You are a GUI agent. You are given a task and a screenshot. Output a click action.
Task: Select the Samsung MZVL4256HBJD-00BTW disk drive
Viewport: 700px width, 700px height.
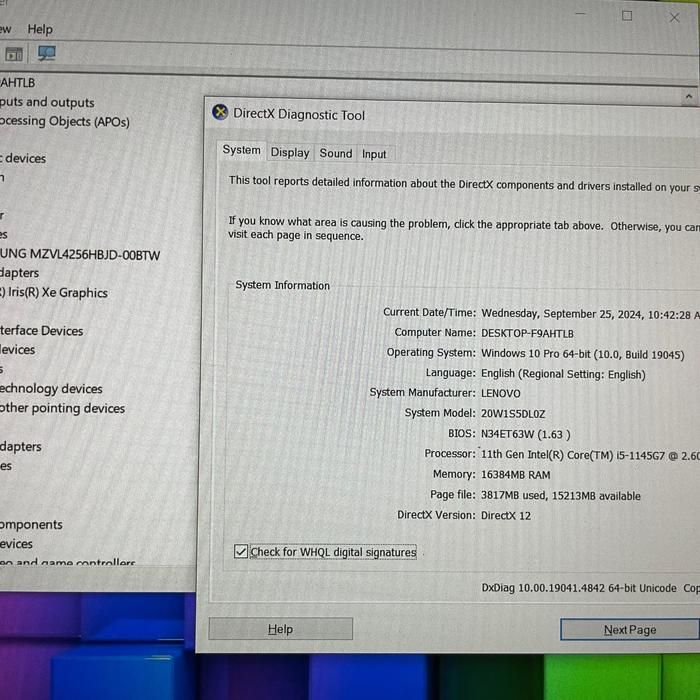[80, 254]
